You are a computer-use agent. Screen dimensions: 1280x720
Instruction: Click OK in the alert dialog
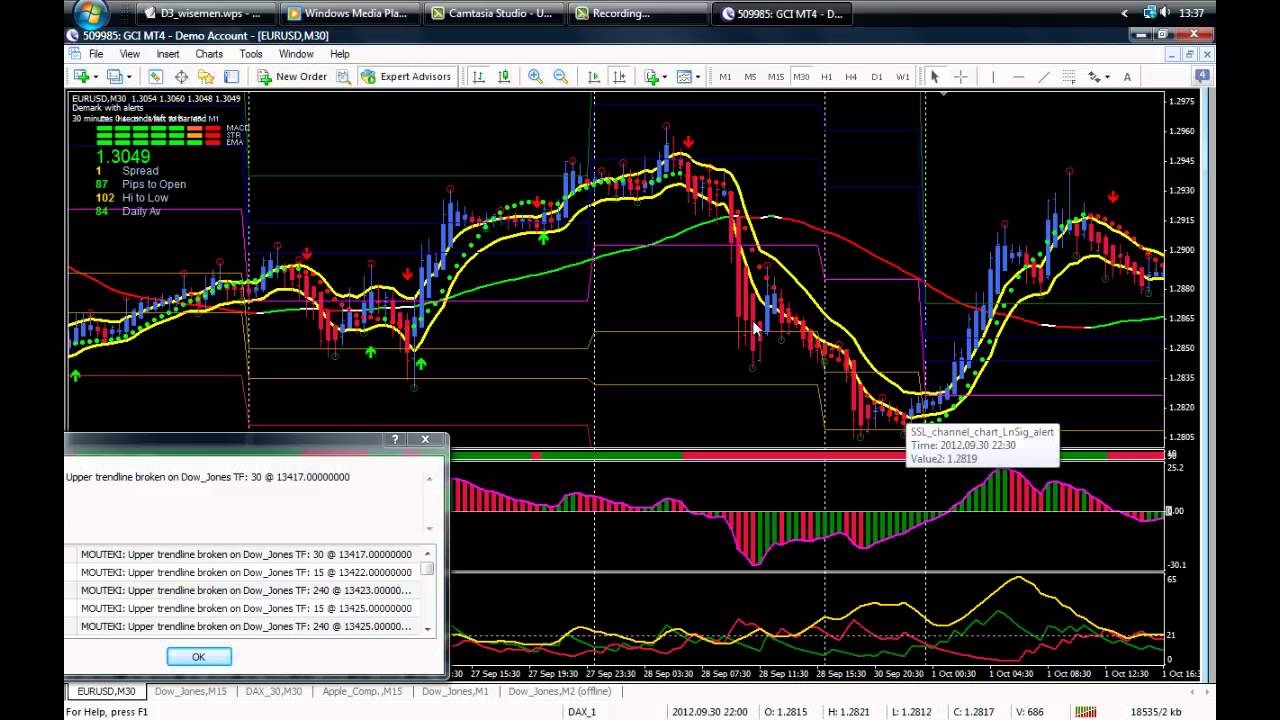point(199,657)
